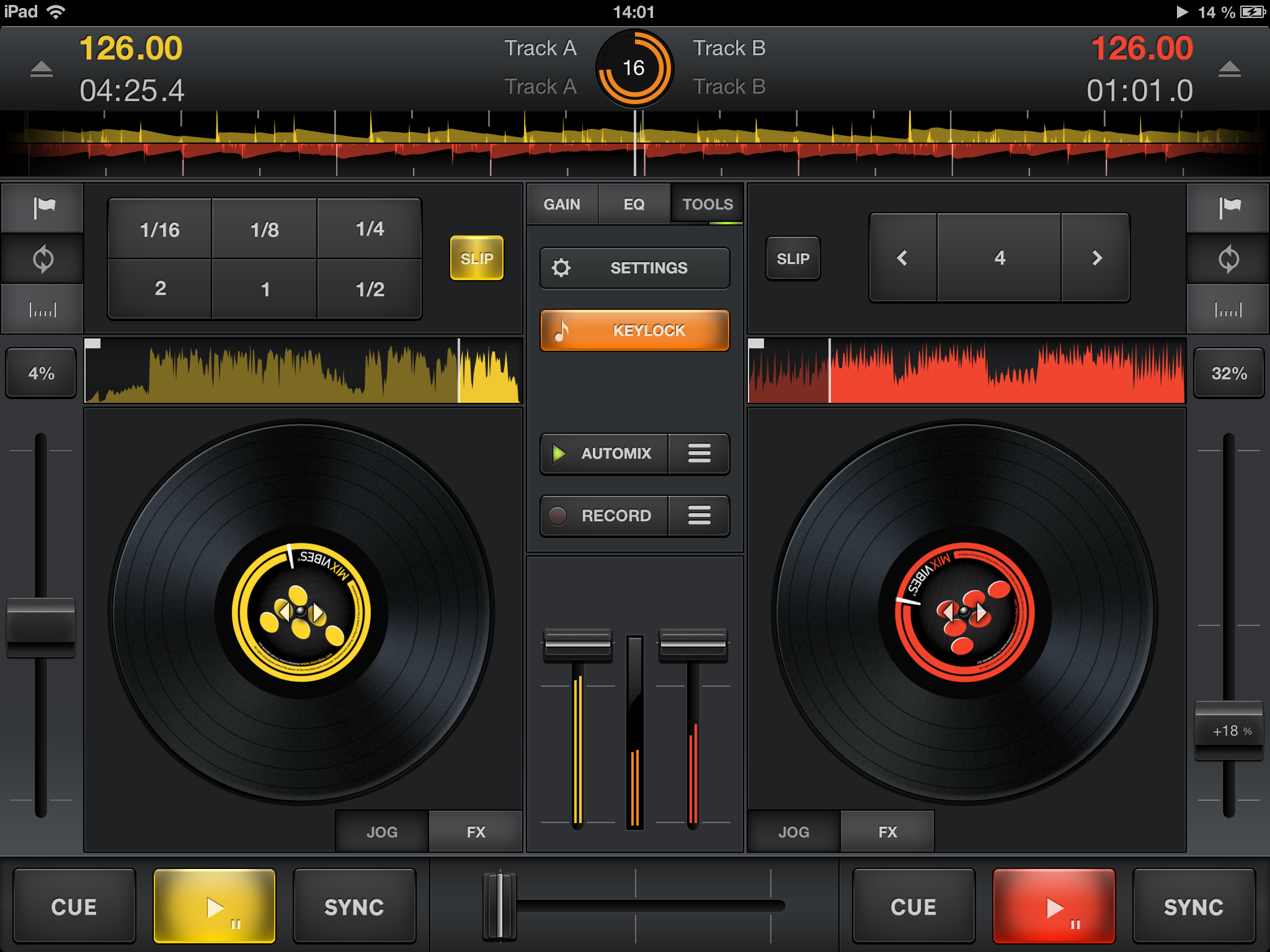Click the crossfader handle
Image resolution: width=1270 pixels, height=952 pixels.
[x=500, y=906]
